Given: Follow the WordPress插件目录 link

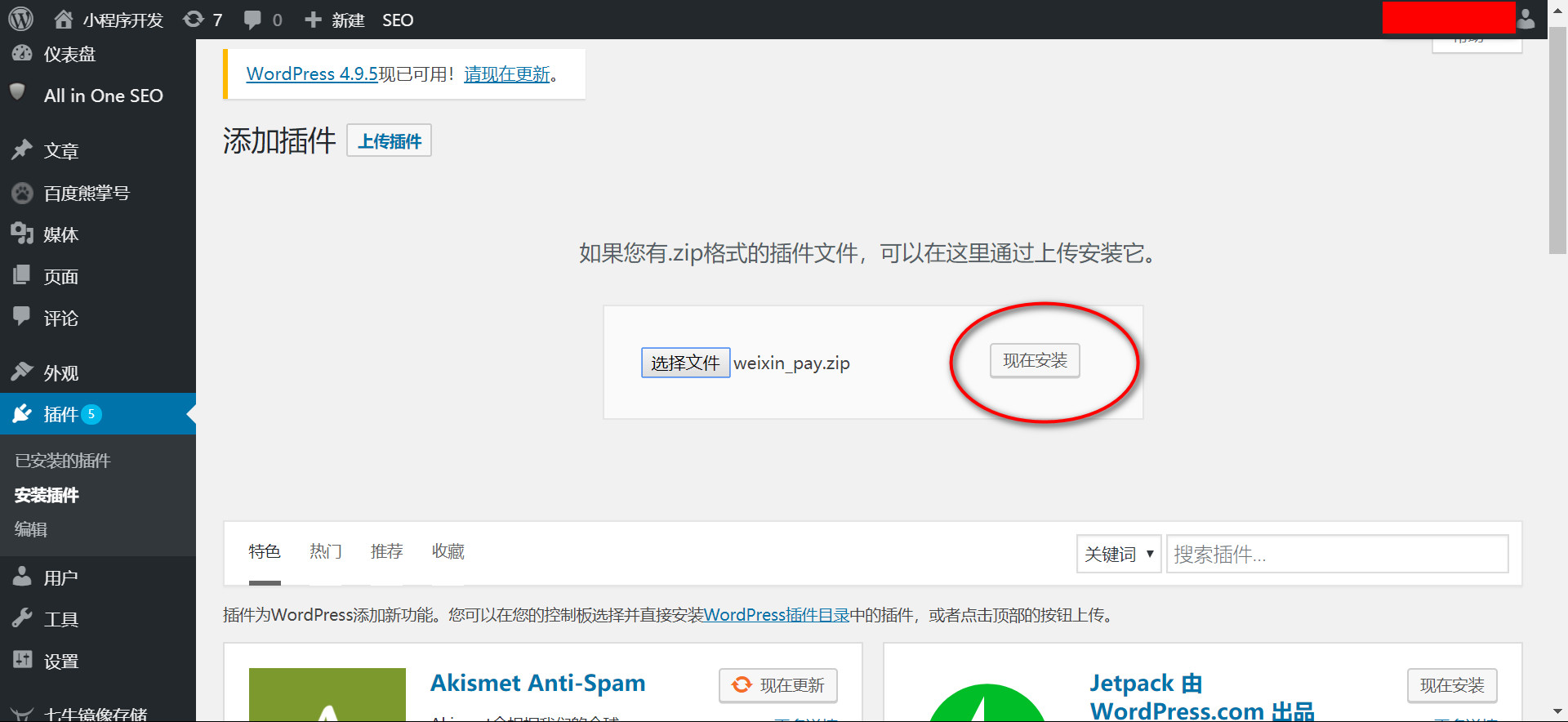Looking at the screenshot, I should 777,614.
